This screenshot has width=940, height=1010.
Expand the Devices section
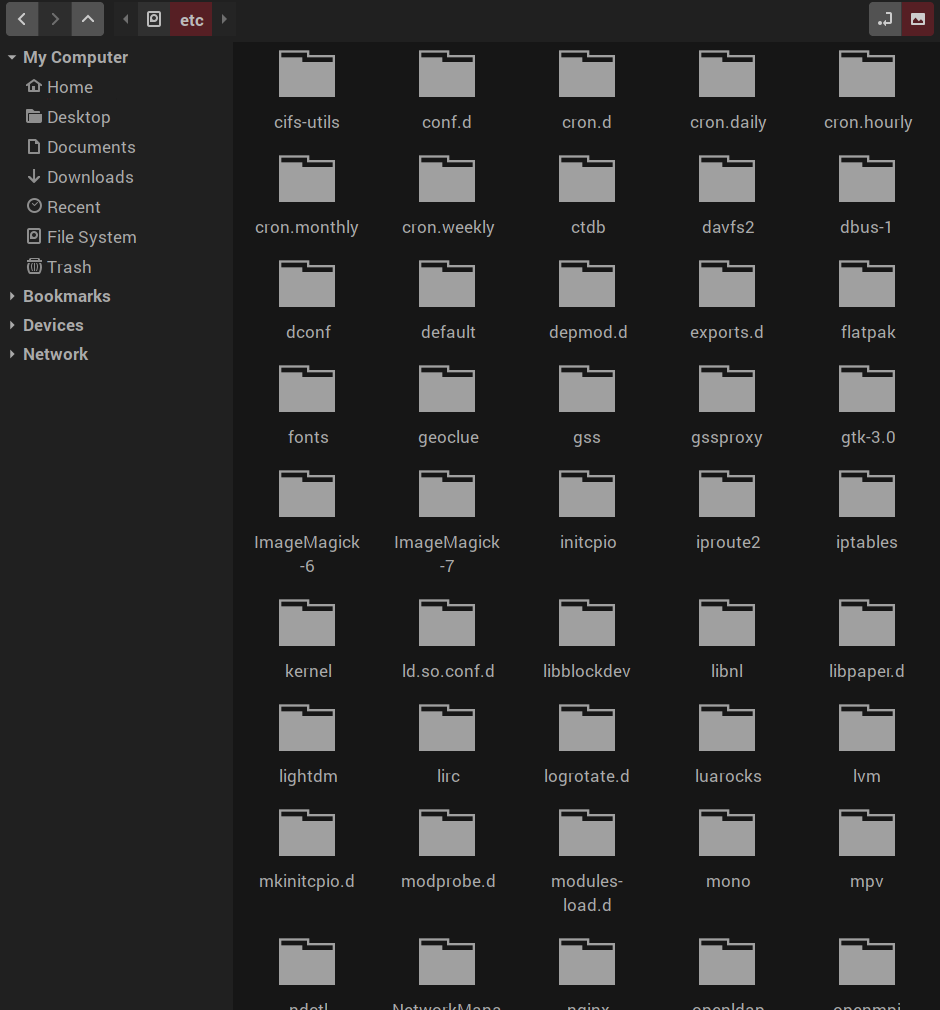pyautogui.click(x=11, y=325)
